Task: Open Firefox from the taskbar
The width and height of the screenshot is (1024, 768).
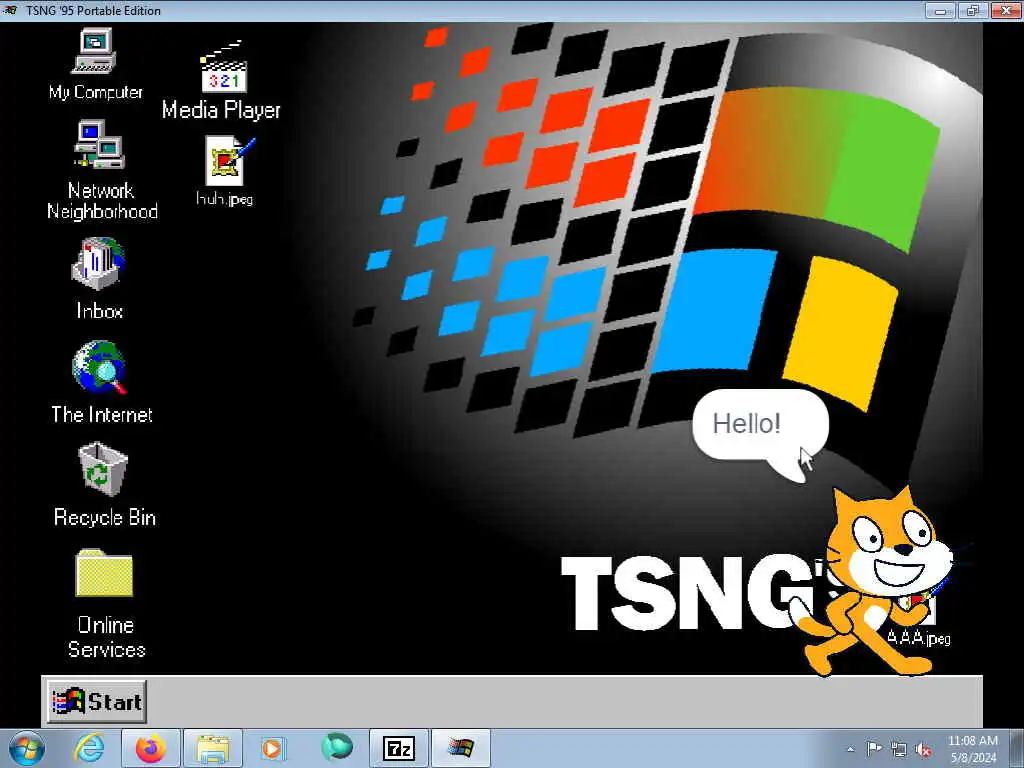Action: point(151,748)
